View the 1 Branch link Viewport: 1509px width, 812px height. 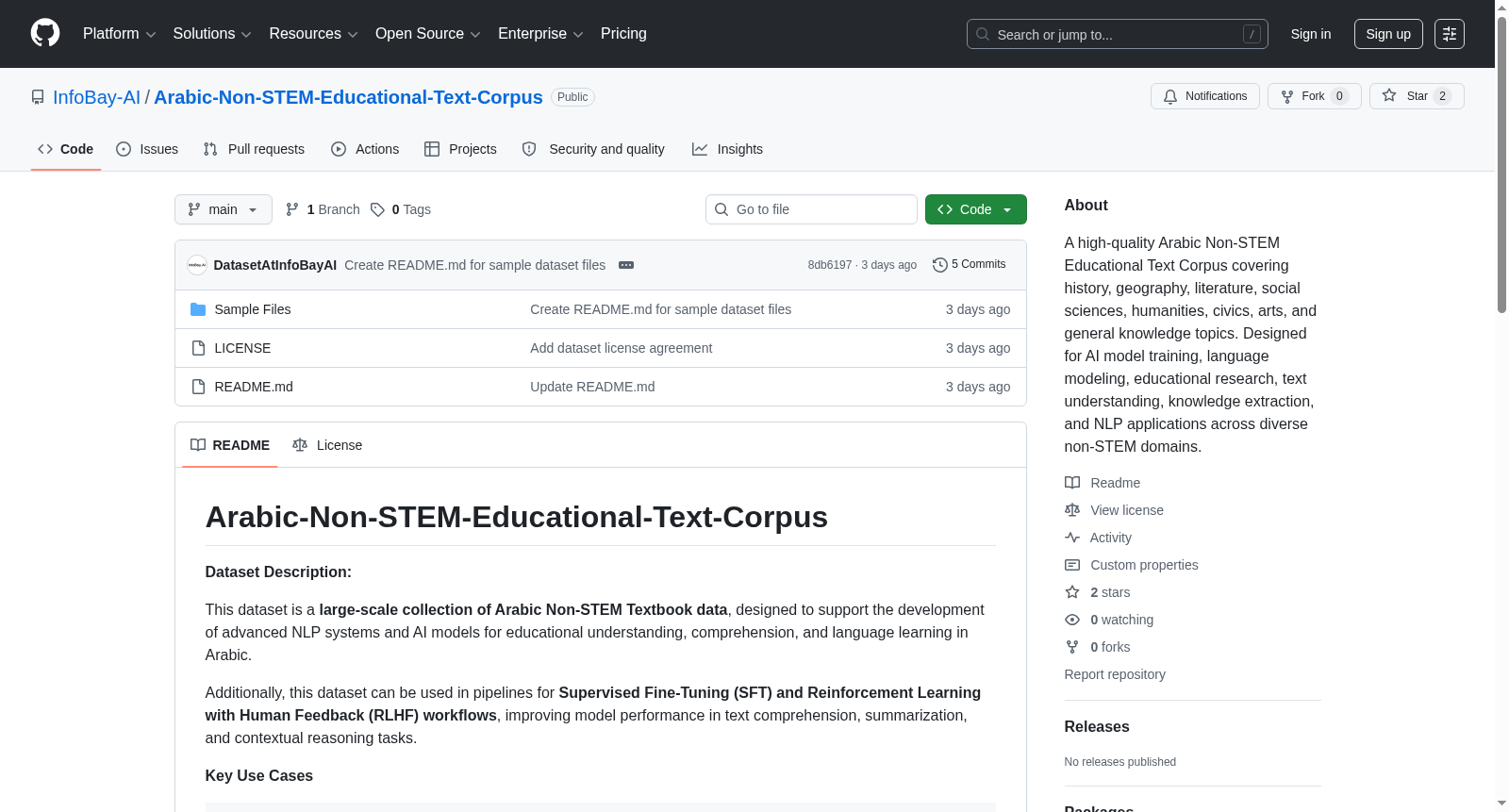click(323, 209)
